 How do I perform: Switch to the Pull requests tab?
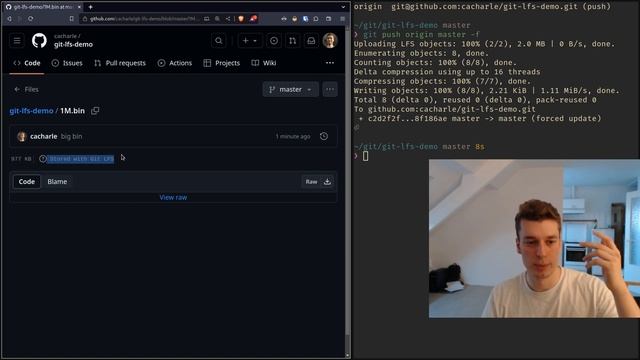coord(120,63)
